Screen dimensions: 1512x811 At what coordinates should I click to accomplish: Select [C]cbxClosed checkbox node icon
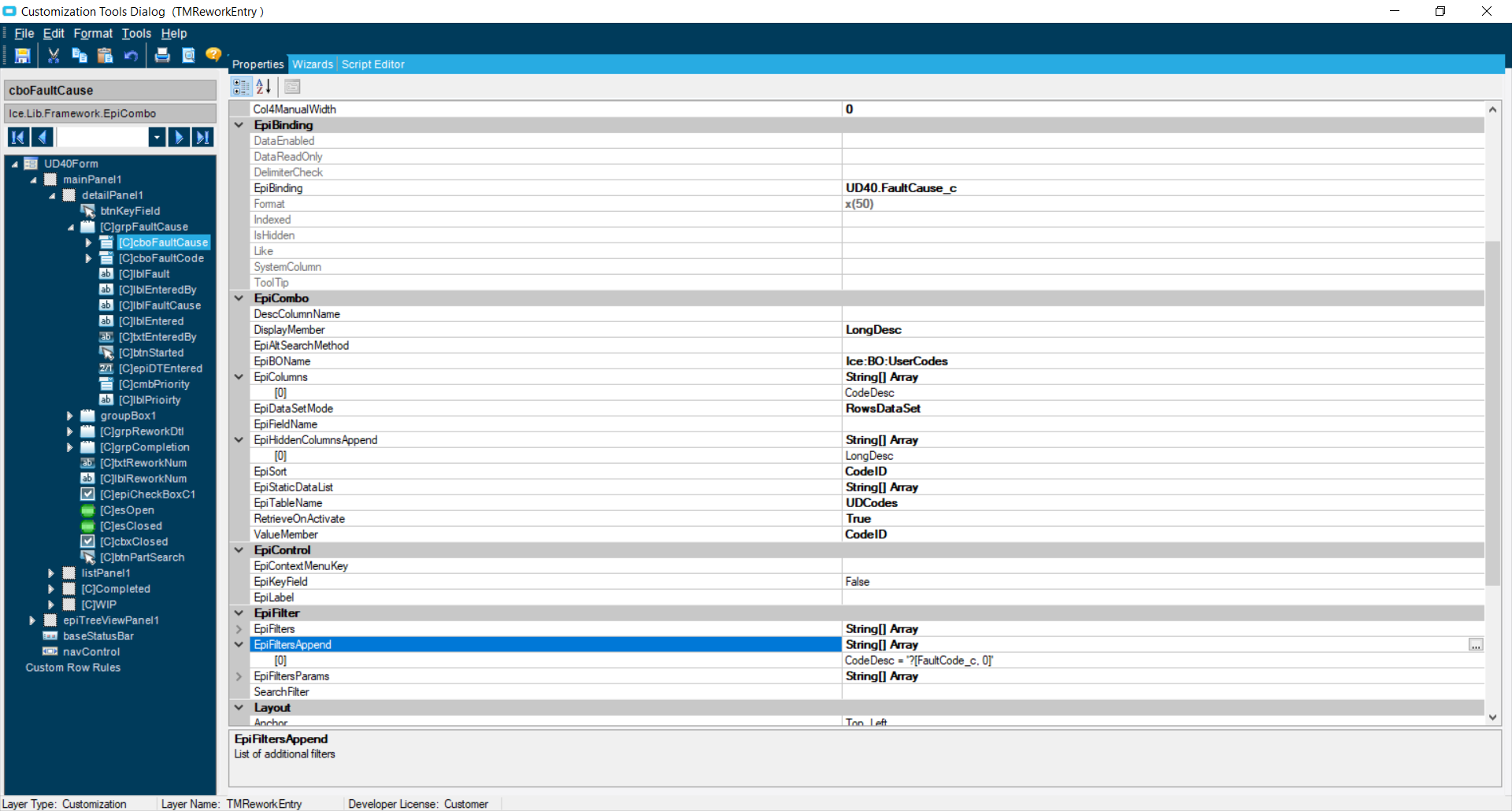[x=87, y=542]
